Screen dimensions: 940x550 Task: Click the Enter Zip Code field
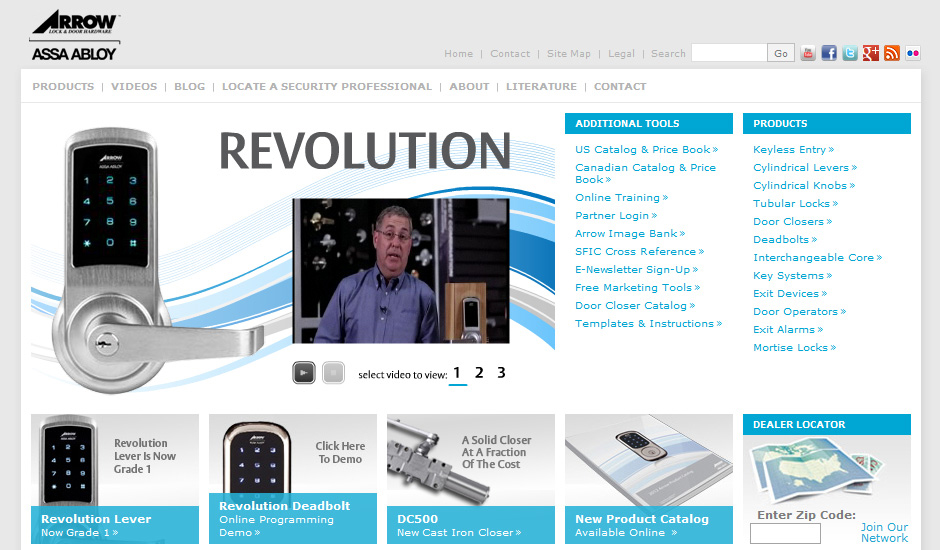785,534
